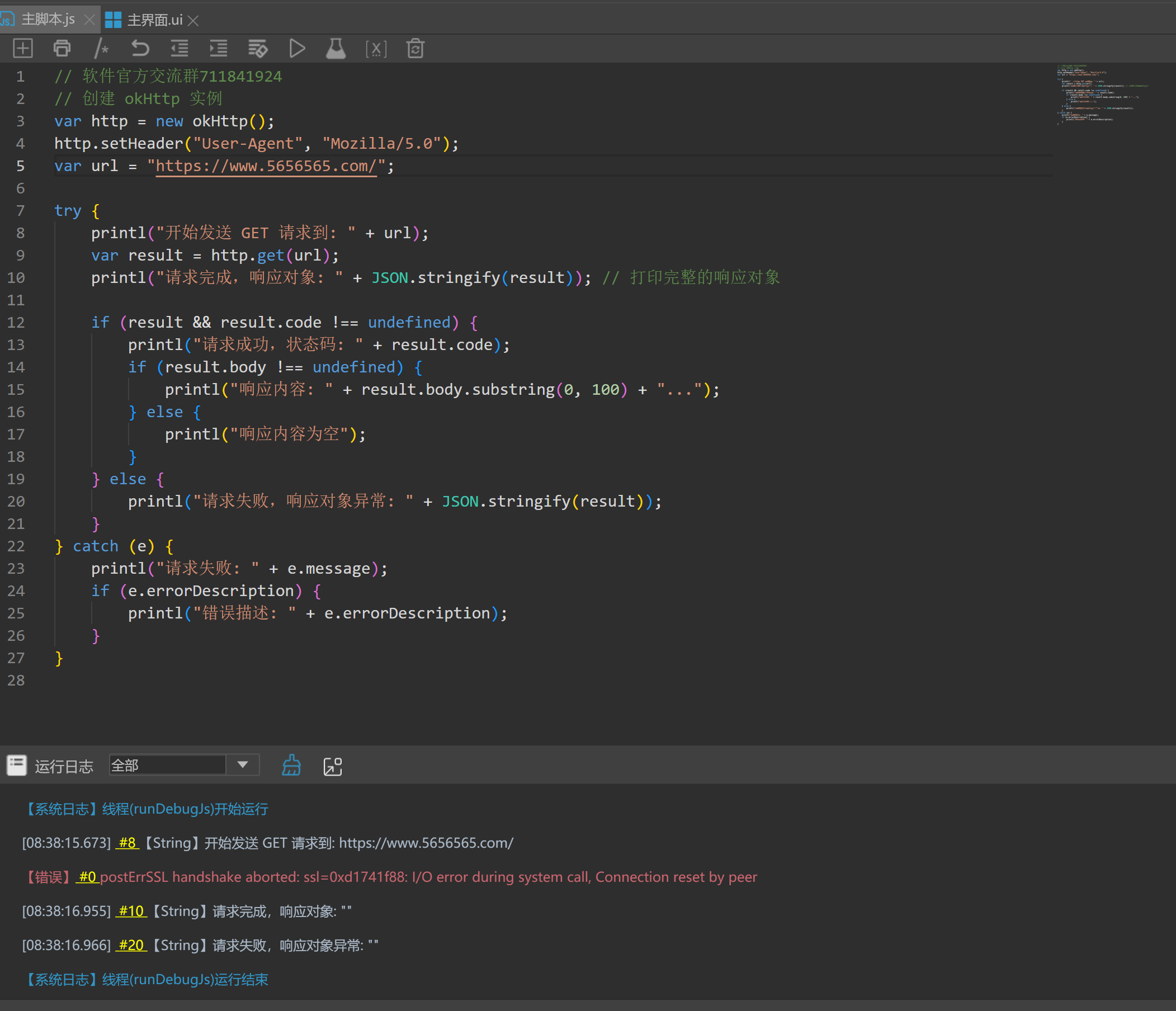Click the trash refresh icon
Screen dimensions: 1176x1011
415,48
